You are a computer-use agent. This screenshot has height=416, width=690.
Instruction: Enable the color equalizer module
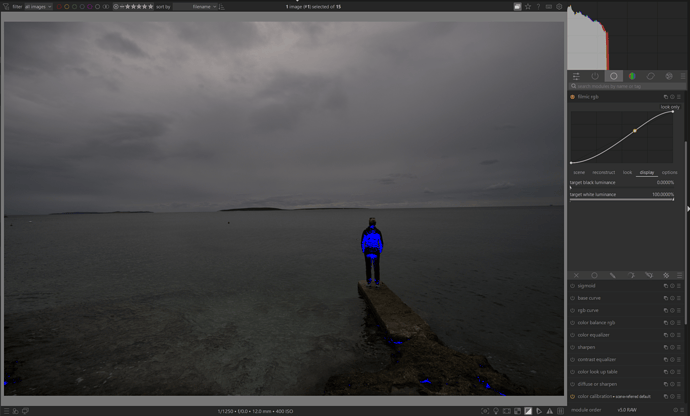(573, 335)
